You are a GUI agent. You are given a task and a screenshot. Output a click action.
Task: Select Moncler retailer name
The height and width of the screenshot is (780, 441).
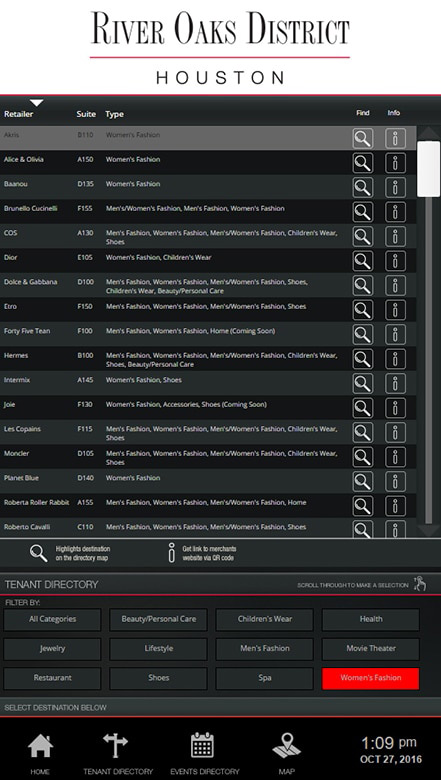(16, 453)
